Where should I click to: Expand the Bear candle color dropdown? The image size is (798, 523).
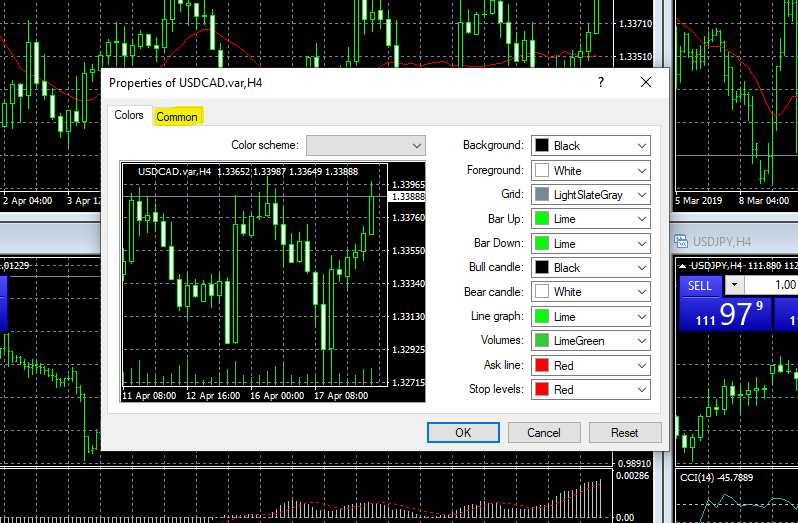tap(590, 292)
